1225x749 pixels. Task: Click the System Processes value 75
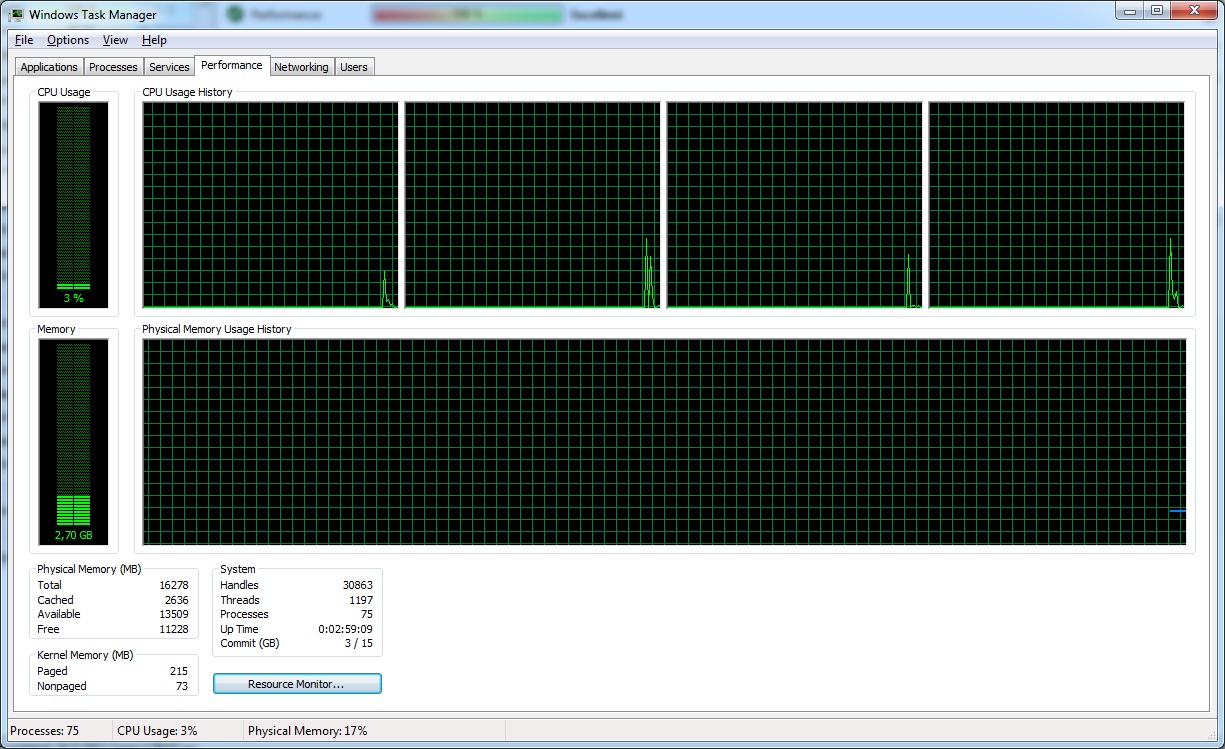tap(367, 614)
